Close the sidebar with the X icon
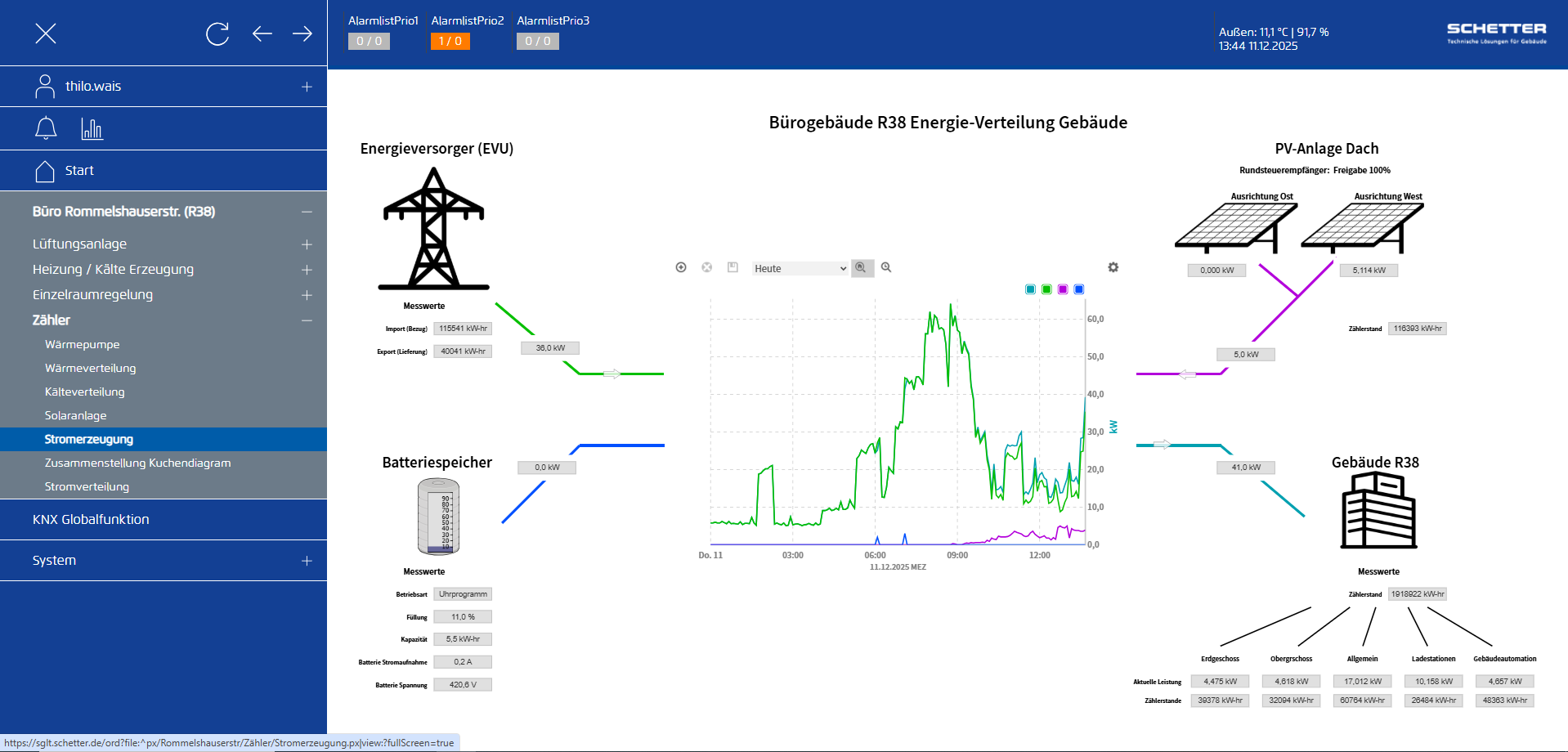 pos(46,34)
